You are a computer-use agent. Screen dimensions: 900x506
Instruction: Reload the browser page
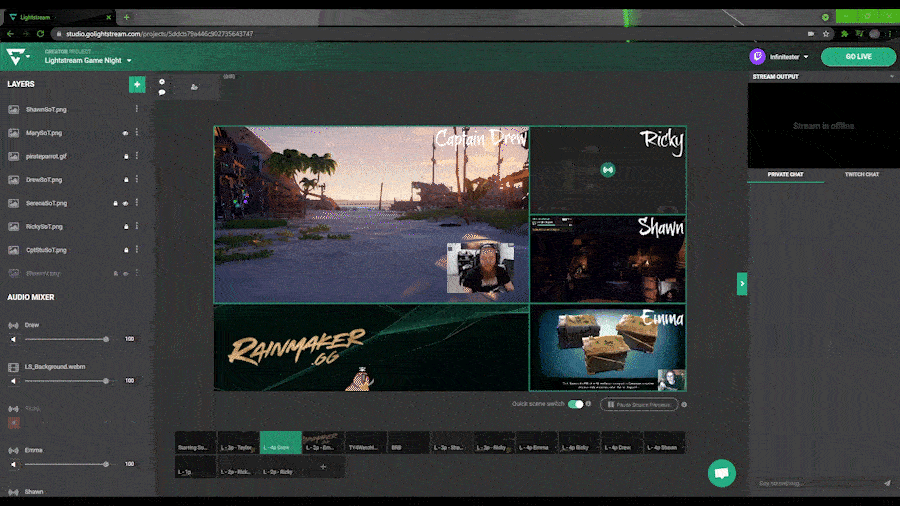40,34
